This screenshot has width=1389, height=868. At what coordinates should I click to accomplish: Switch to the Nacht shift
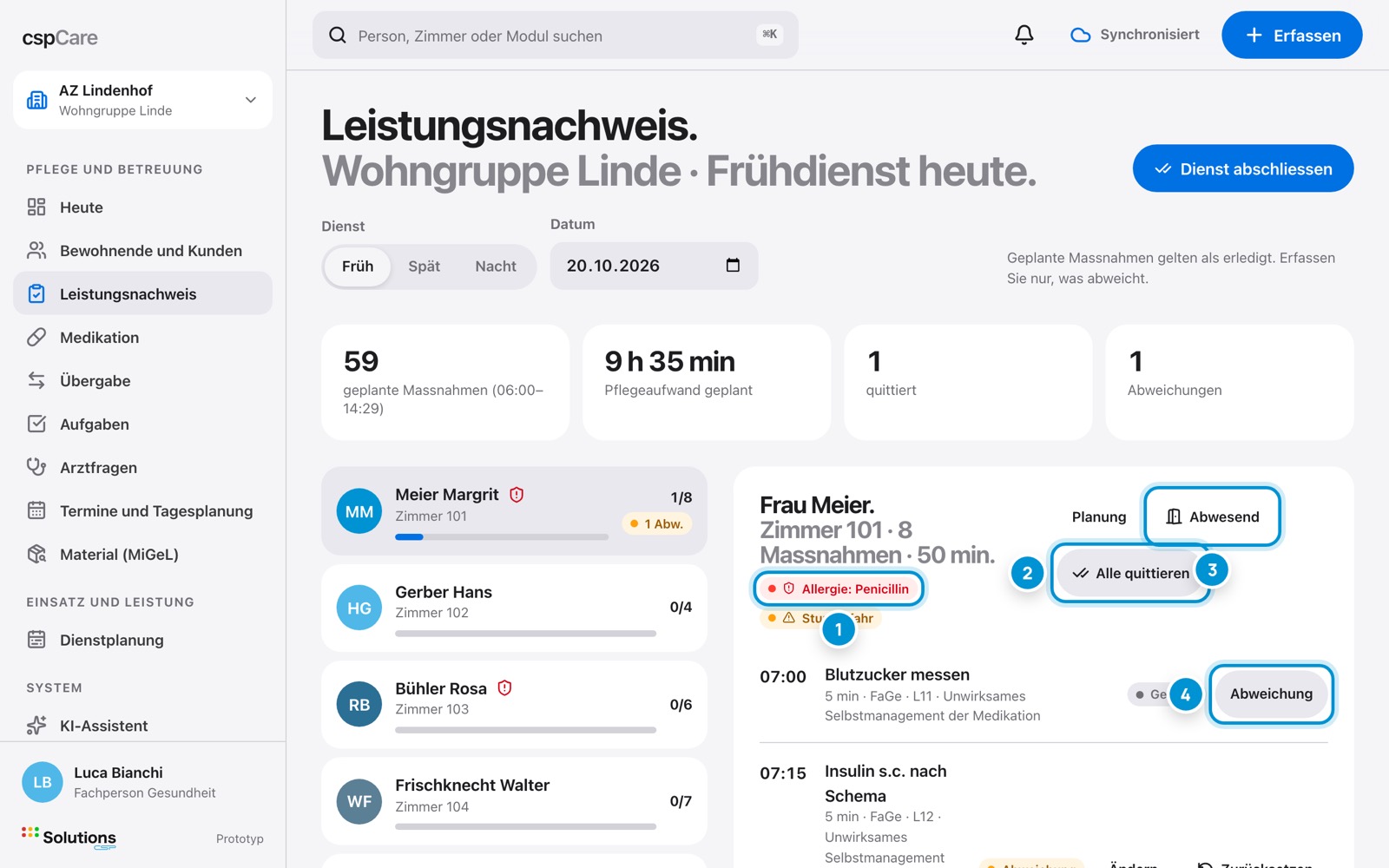click(496, 266)
